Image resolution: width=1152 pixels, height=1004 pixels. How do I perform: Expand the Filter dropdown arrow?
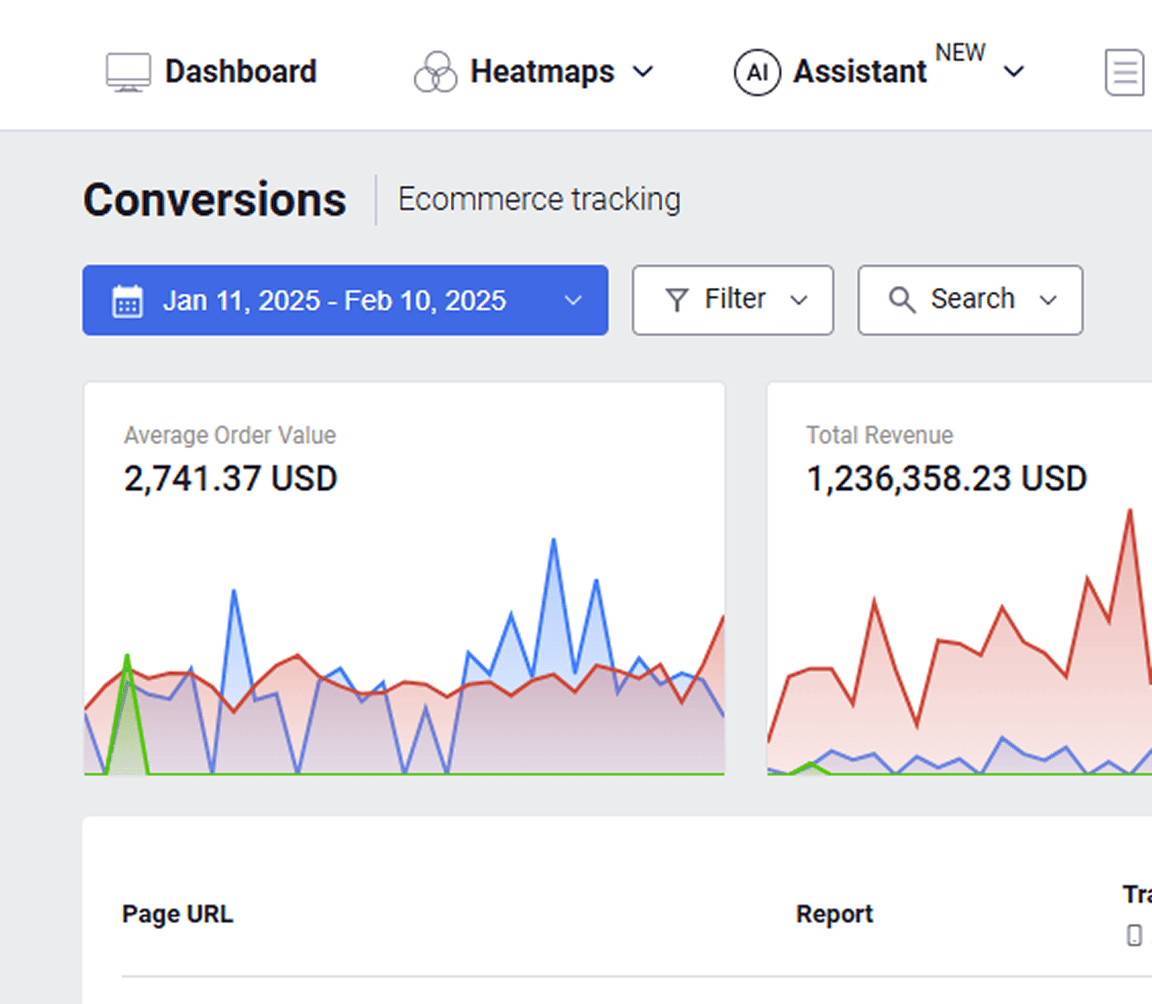coord(799,300)
